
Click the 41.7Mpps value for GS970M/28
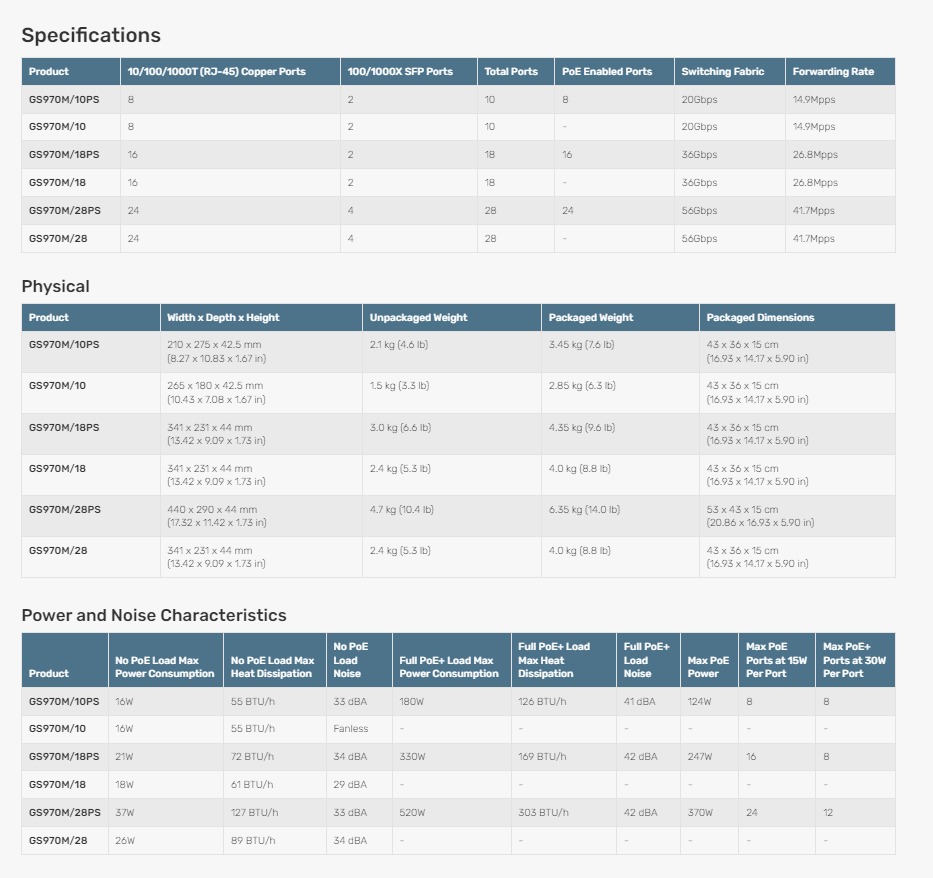pyautogui.click(x=813, y=239)
